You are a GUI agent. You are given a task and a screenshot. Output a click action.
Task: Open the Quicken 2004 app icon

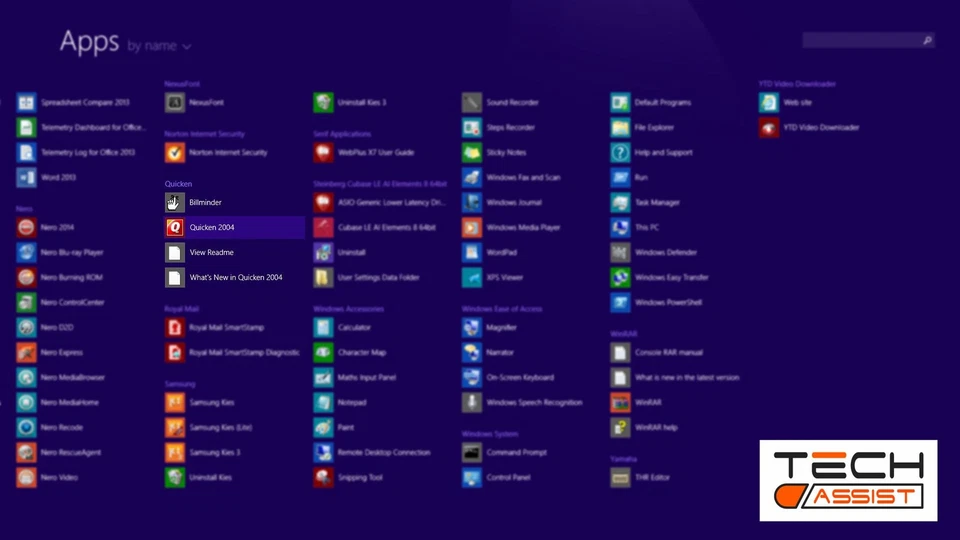[174, 227]
